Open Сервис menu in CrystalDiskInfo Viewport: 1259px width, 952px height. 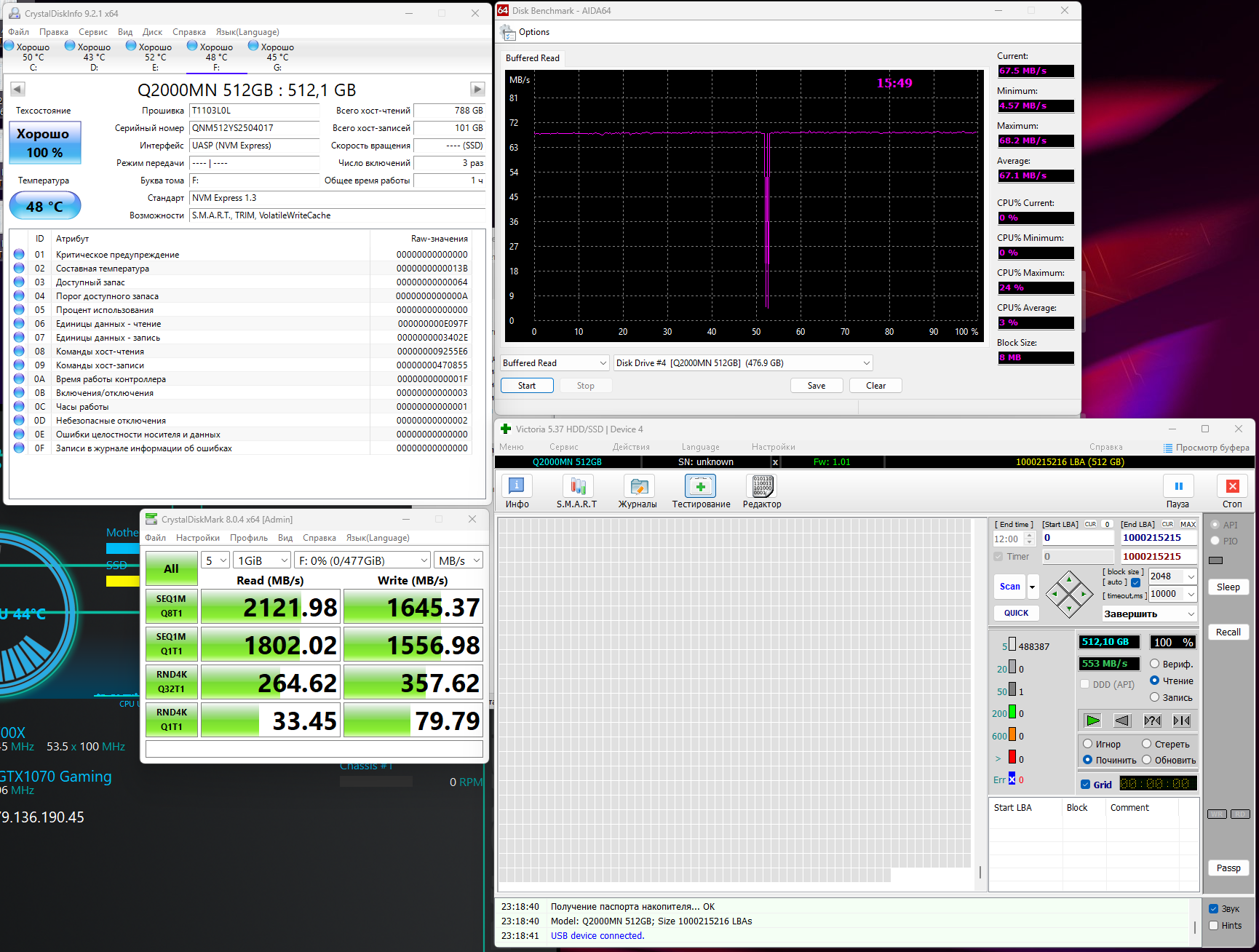click(x=93, y=32)
